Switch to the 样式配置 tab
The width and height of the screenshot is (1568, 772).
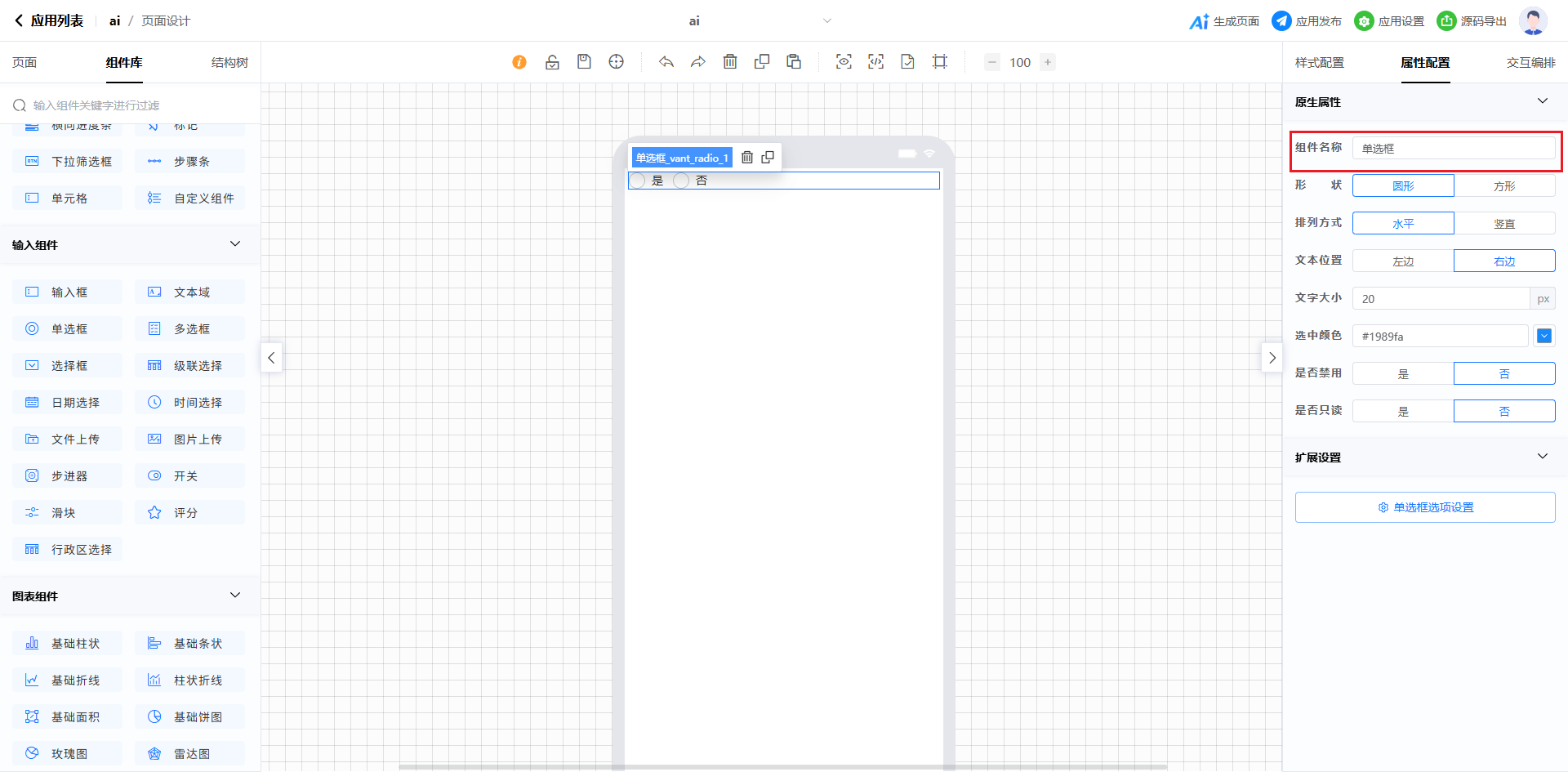[1319, 63]
